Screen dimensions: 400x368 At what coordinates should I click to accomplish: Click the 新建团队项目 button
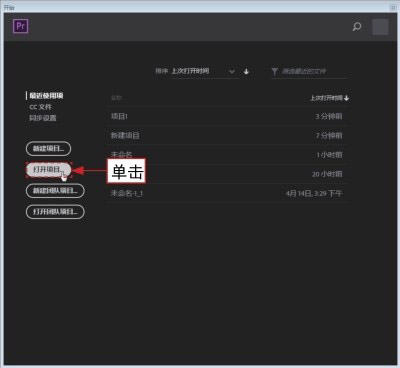click(x=55, y=191)
